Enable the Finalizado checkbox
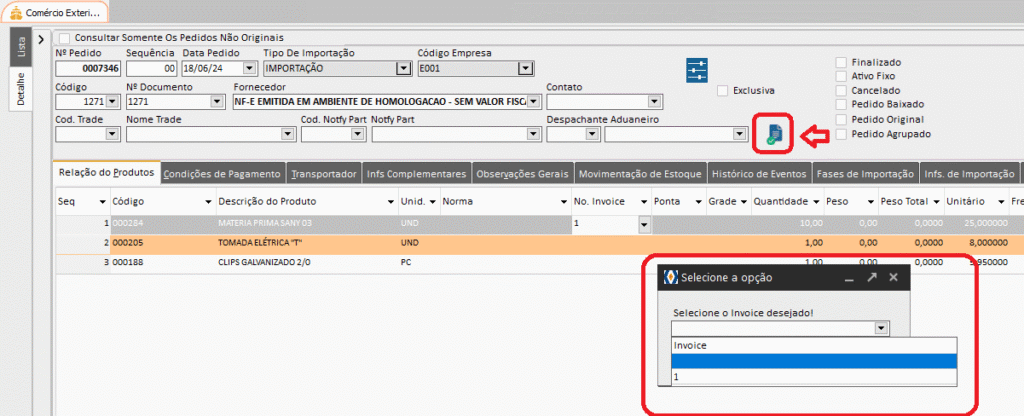The image size is (1024, 416). click(841, 62)
